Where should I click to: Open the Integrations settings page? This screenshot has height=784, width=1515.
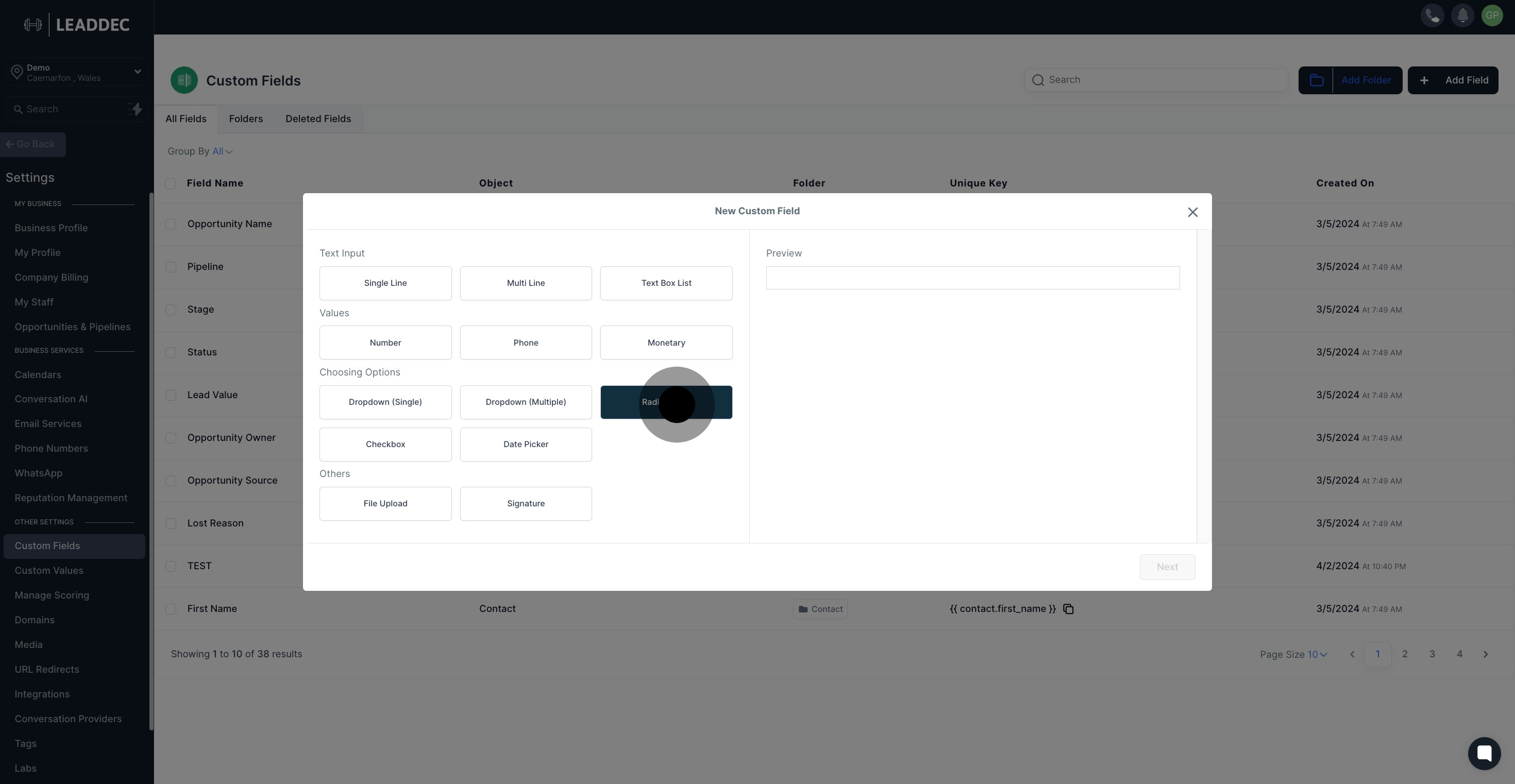[x=42, y=694]
